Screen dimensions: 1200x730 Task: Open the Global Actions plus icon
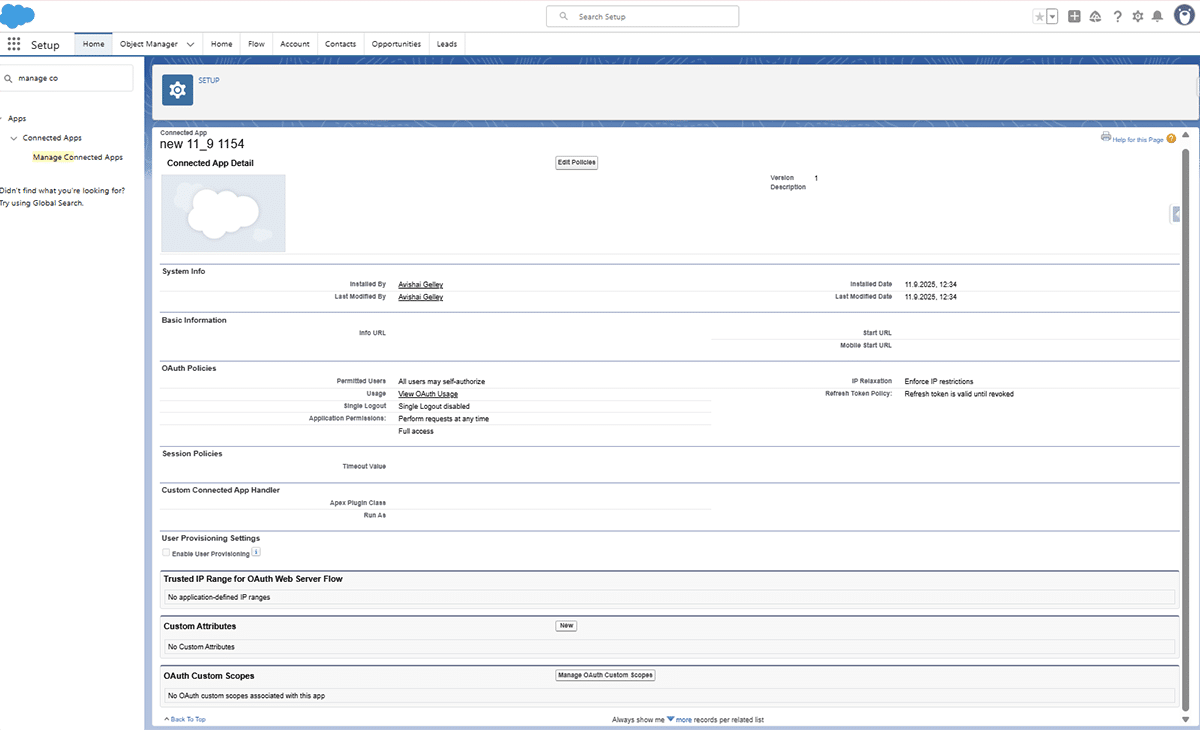[x=1074, y=17]
